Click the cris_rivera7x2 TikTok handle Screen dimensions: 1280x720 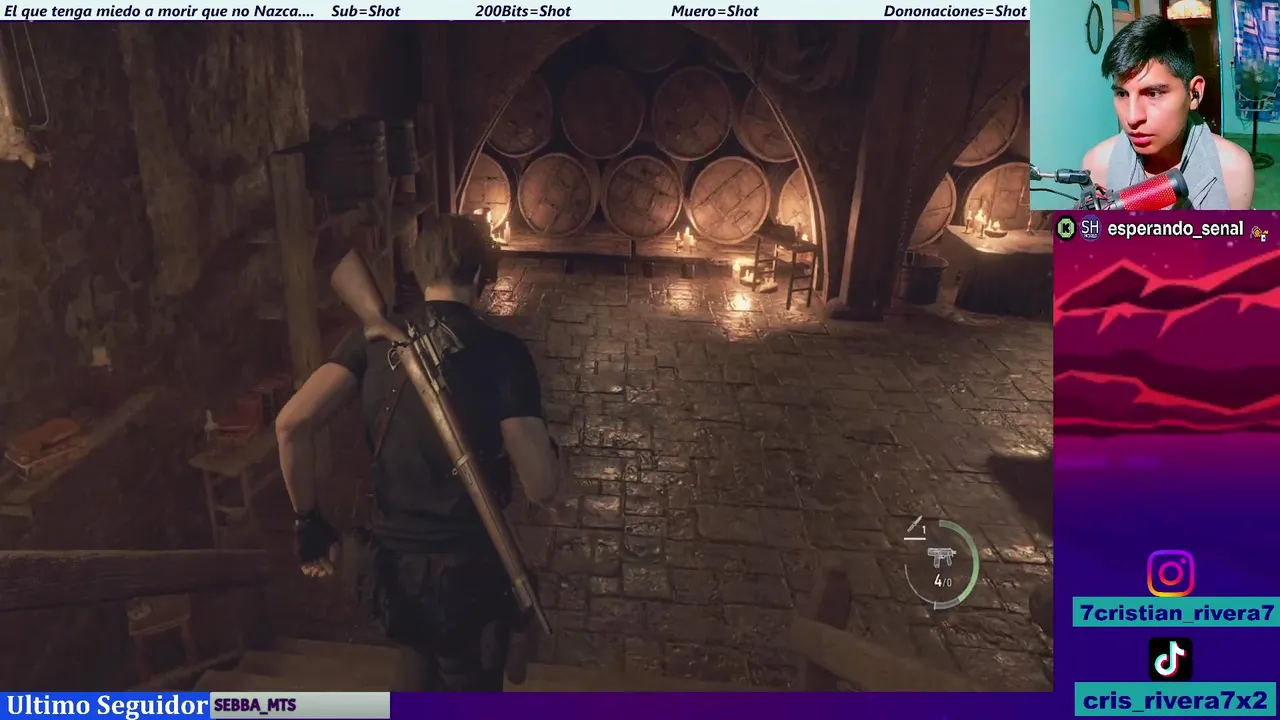[x=1176, y=700]
